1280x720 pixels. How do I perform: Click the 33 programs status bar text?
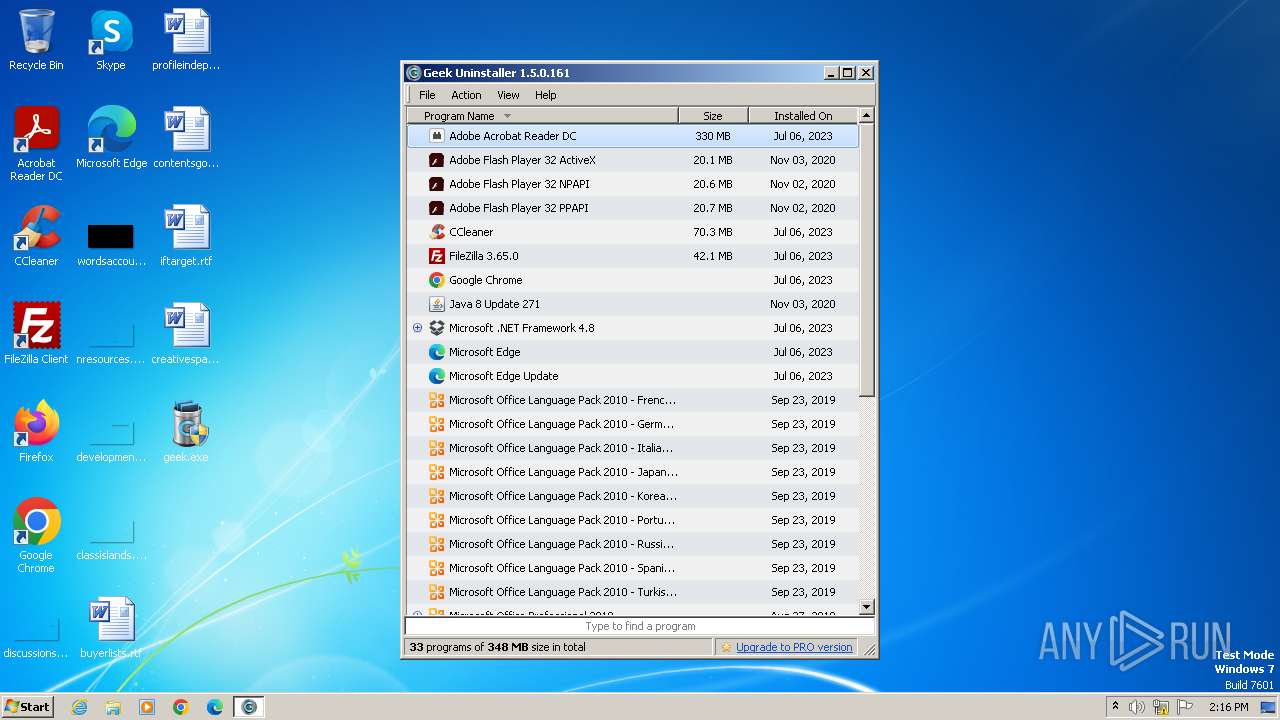pyautogui.click(x=497, y=647)
